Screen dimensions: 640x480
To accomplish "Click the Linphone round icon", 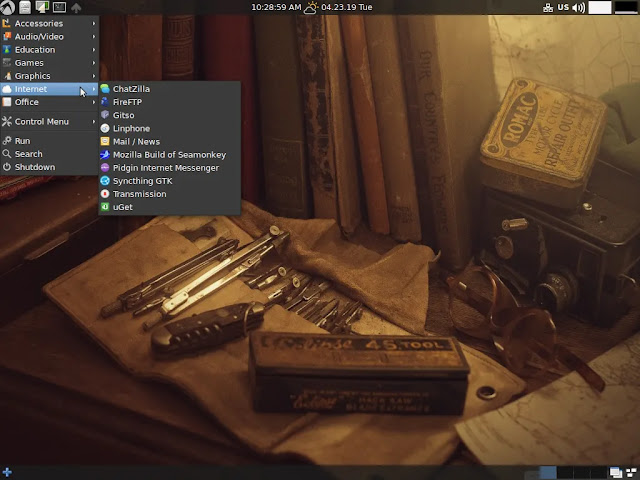I will [x=105, y=128].
